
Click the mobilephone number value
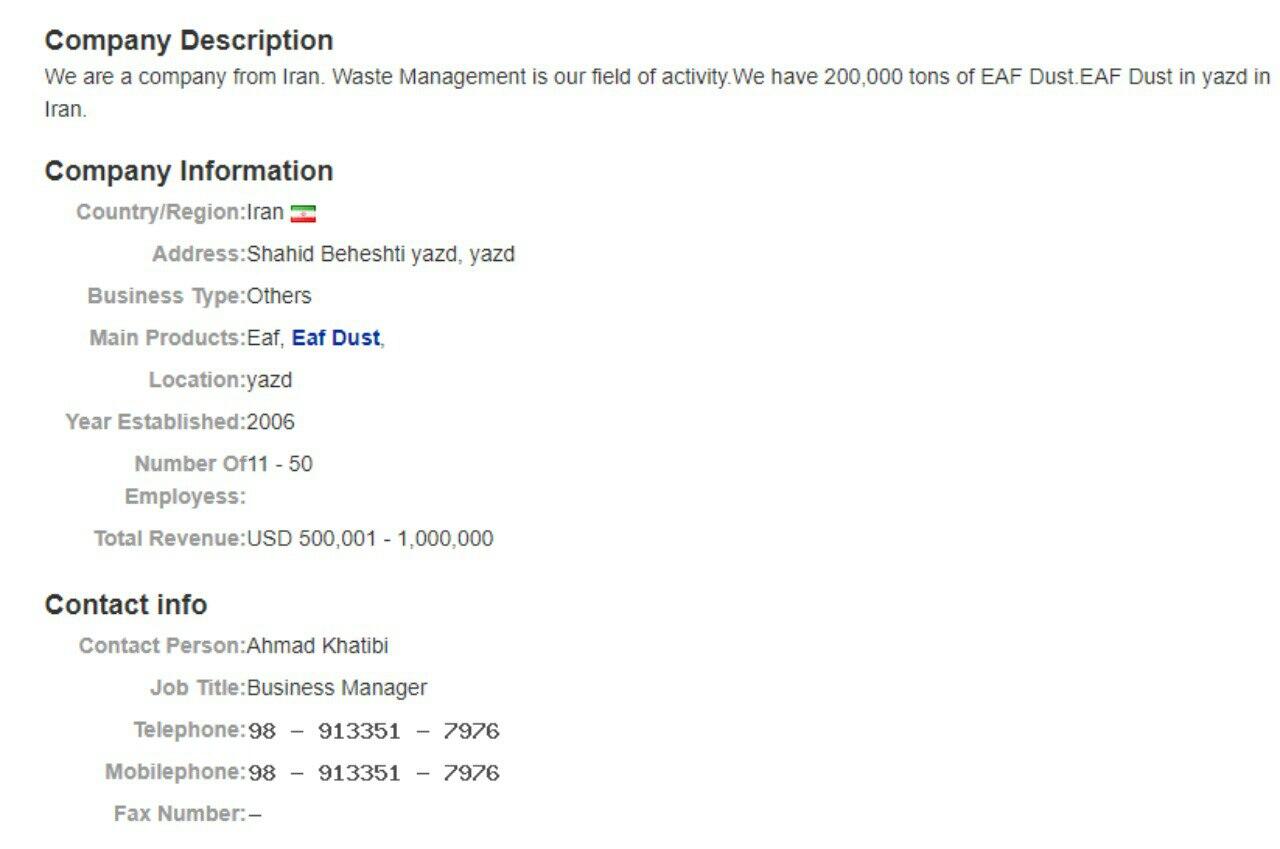[x=373, y=773]
